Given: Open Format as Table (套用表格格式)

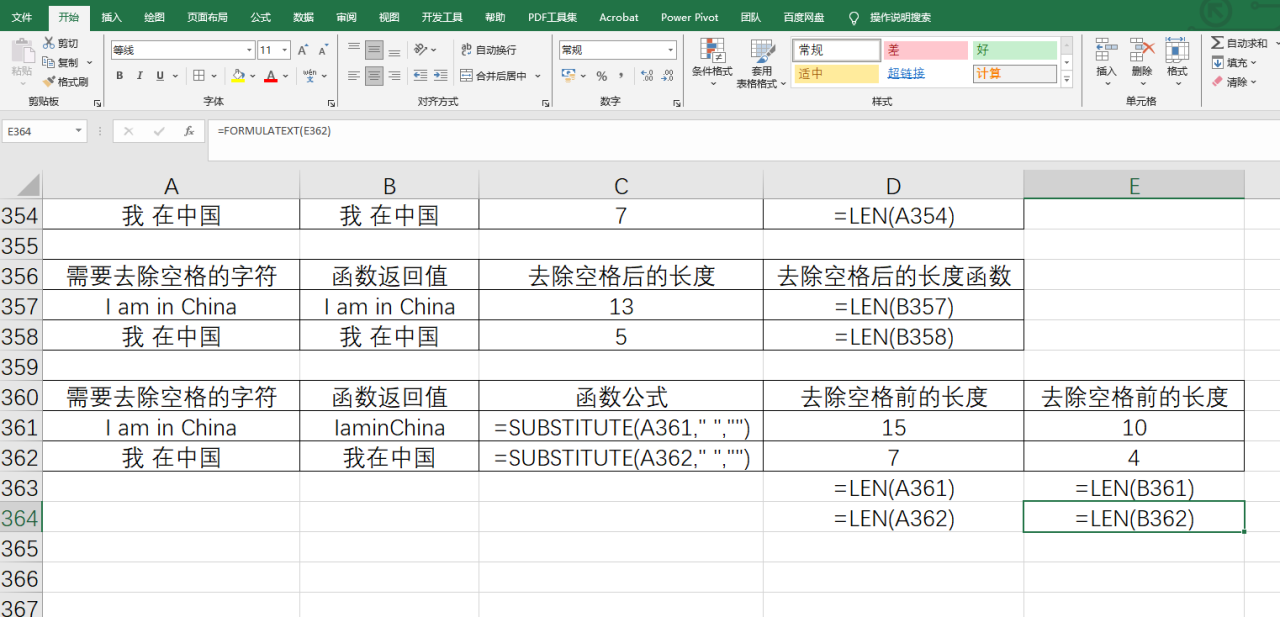Looking at the screenshot, I should 762,63.
